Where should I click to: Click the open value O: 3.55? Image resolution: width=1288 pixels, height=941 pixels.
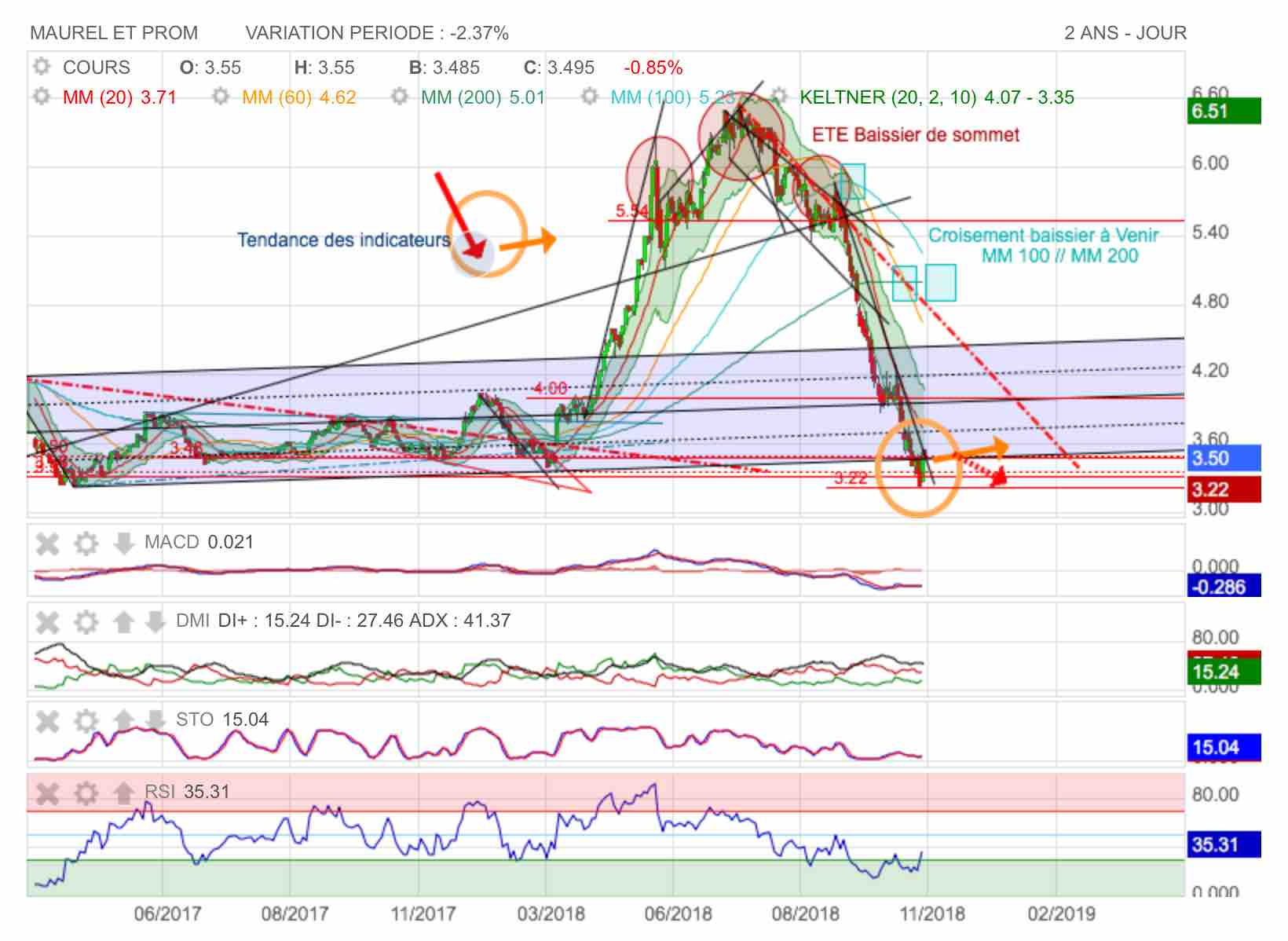pos(210,68)
